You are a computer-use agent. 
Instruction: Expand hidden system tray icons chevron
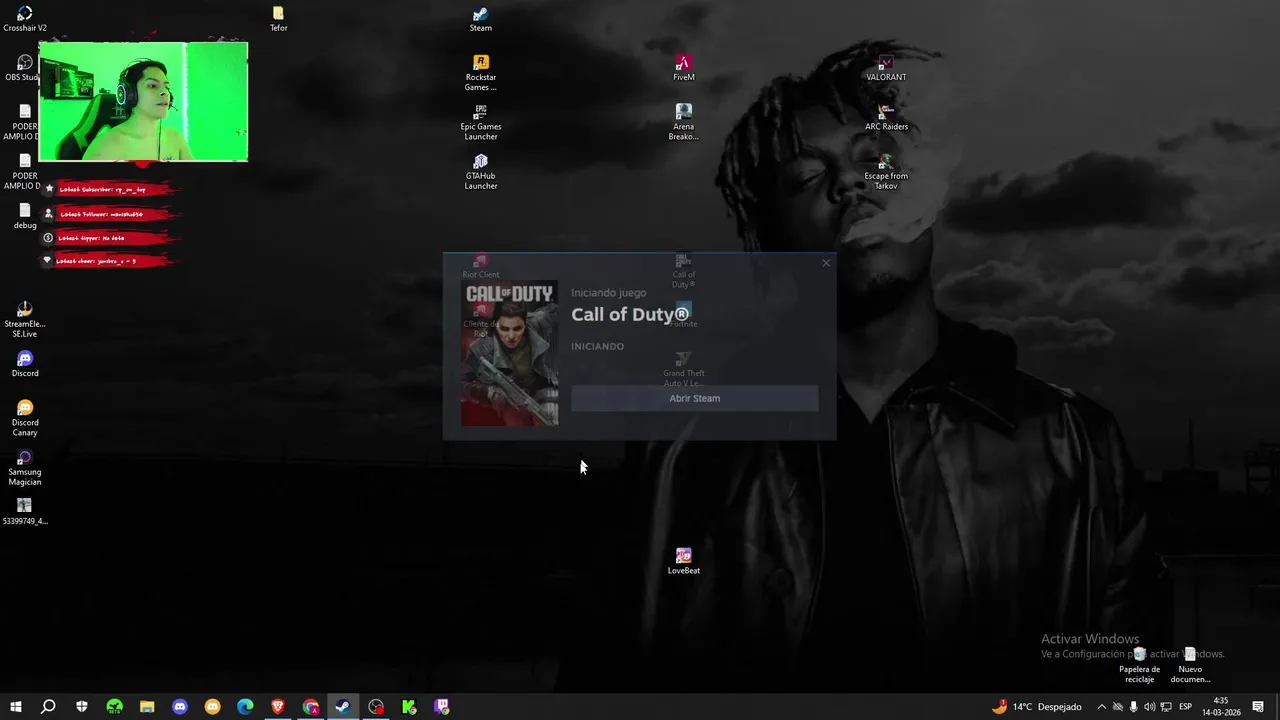[x=1102, y=707]
